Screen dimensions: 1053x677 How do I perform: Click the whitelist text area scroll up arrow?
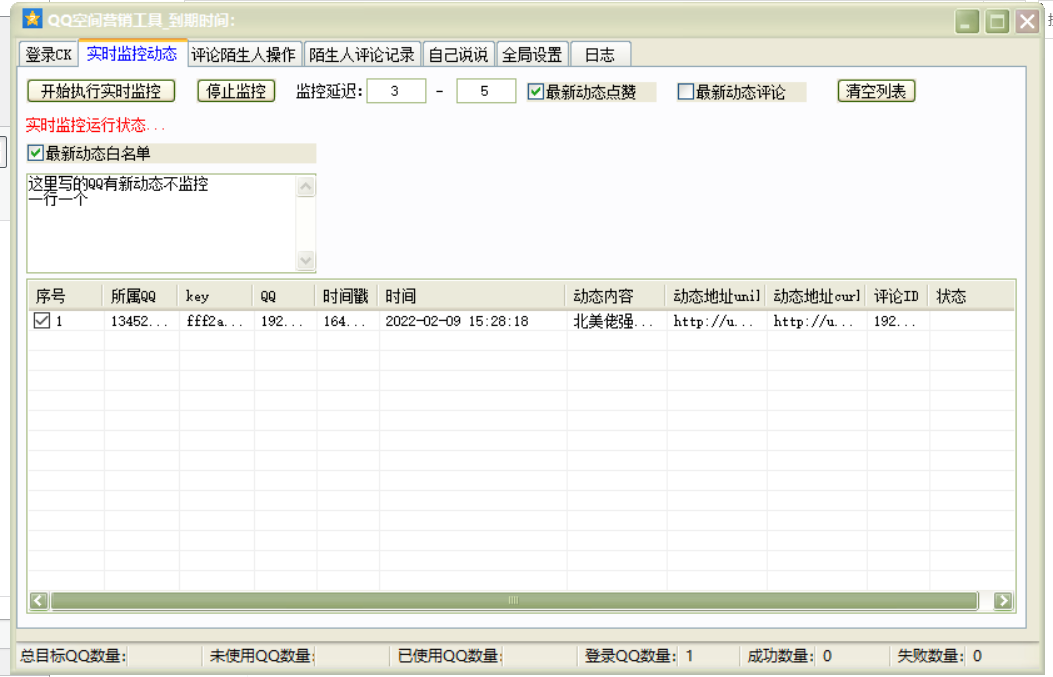point(306,186)
